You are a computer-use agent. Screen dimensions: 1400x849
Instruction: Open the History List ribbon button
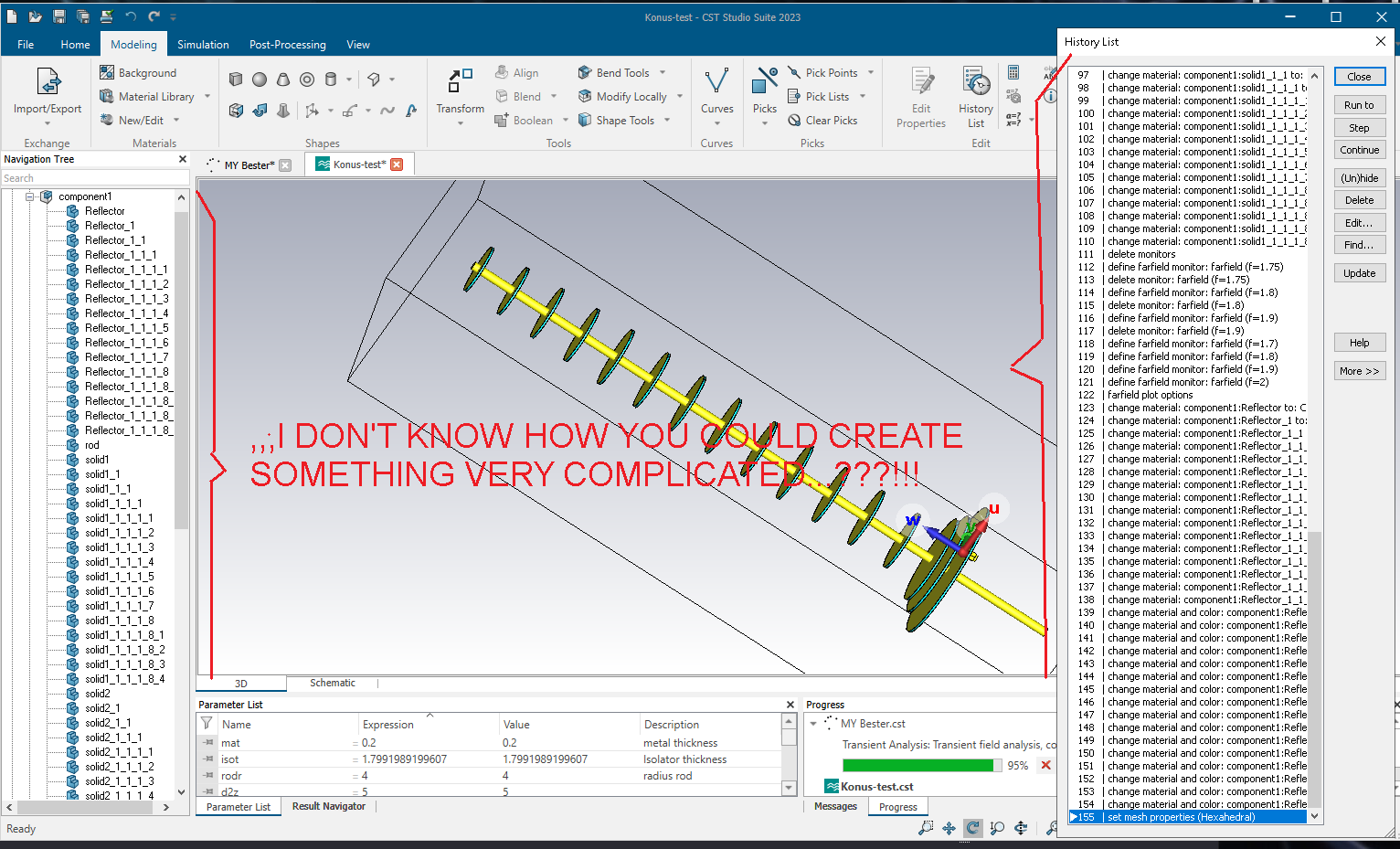pos(976,97)
